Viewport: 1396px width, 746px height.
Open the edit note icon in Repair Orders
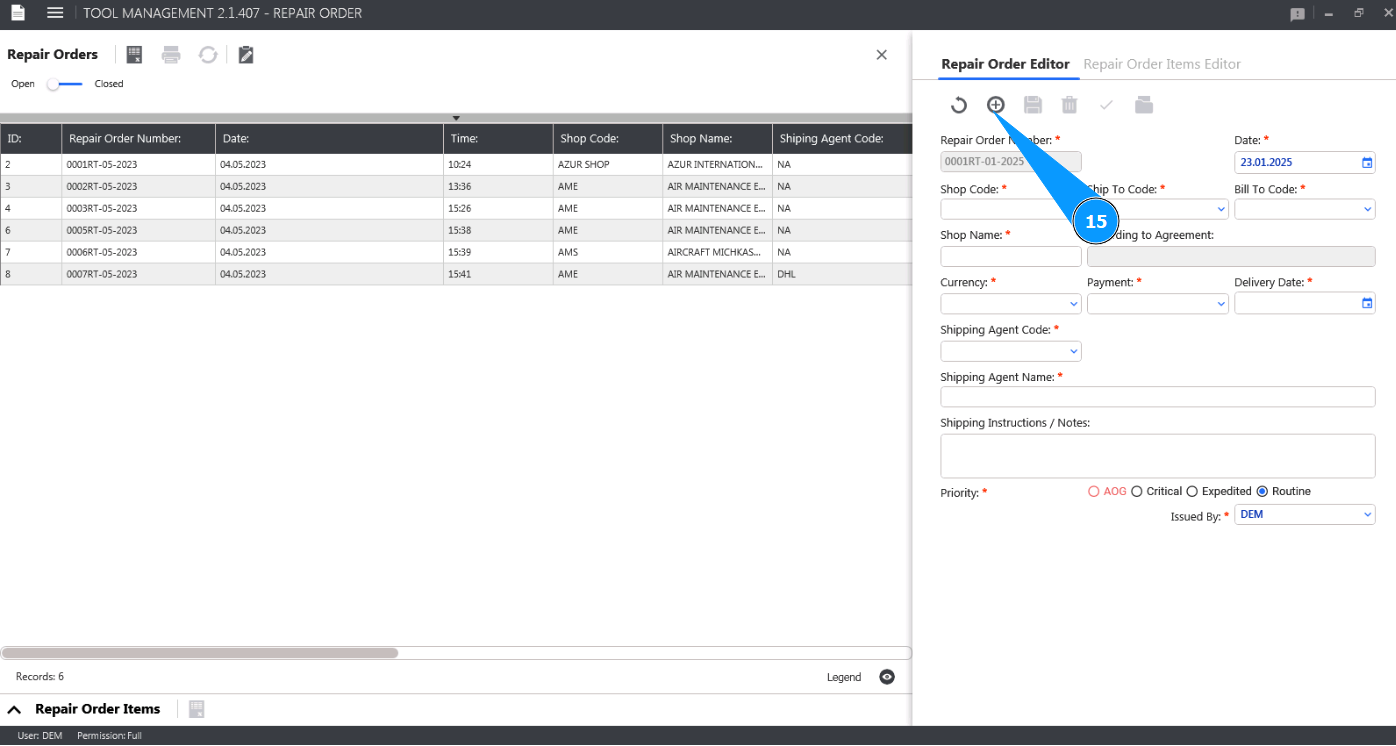click(246, 55)
